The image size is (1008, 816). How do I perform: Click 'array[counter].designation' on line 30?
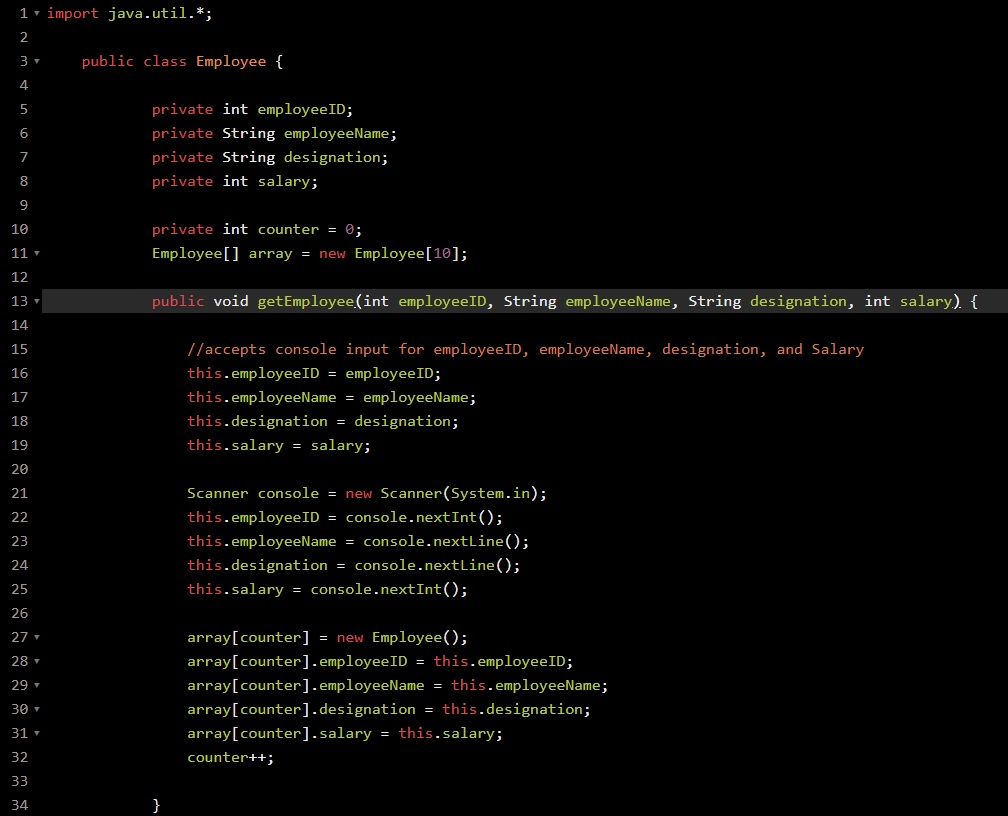coord(302,709)
